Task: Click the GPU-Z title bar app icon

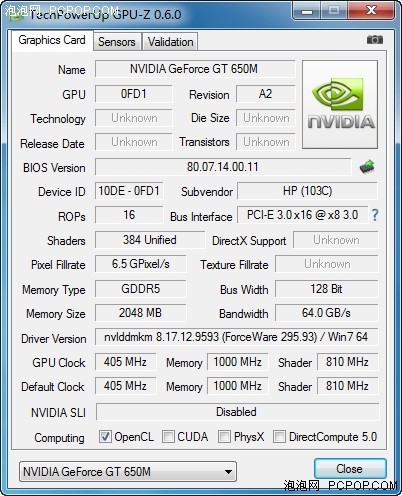Action: [x=16, y=15]
